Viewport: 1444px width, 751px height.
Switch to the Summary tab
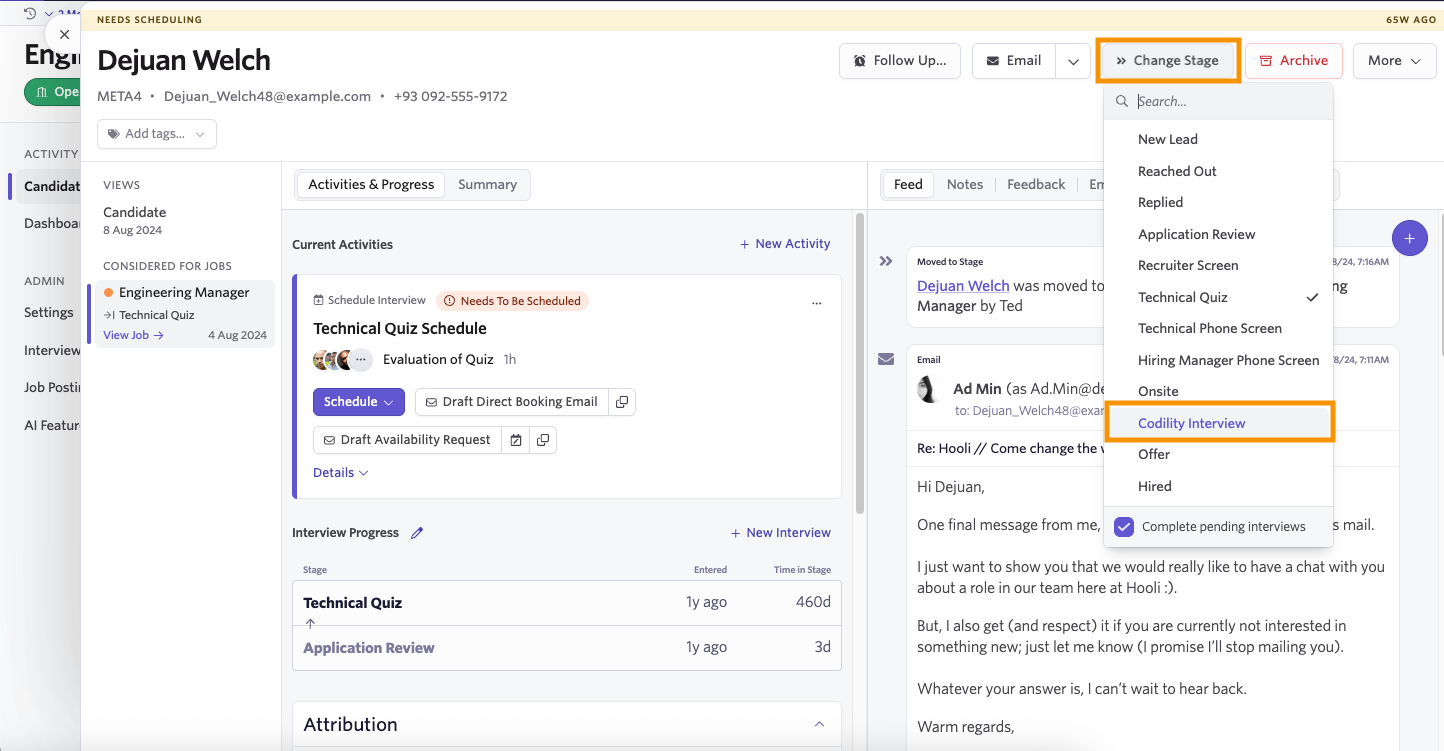[x=487, y=184]
